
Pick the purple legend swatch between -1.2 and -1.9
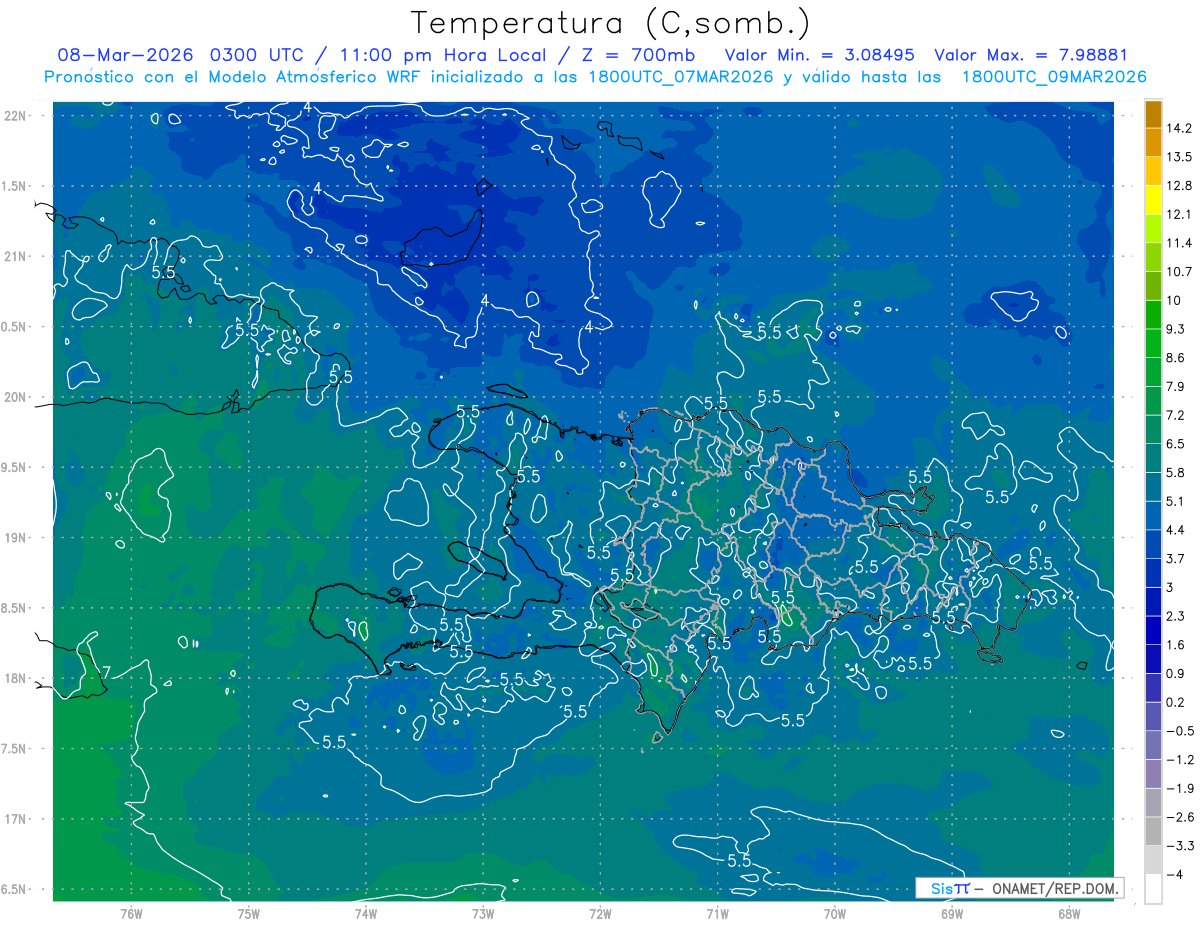click(x=1153, y=775)
